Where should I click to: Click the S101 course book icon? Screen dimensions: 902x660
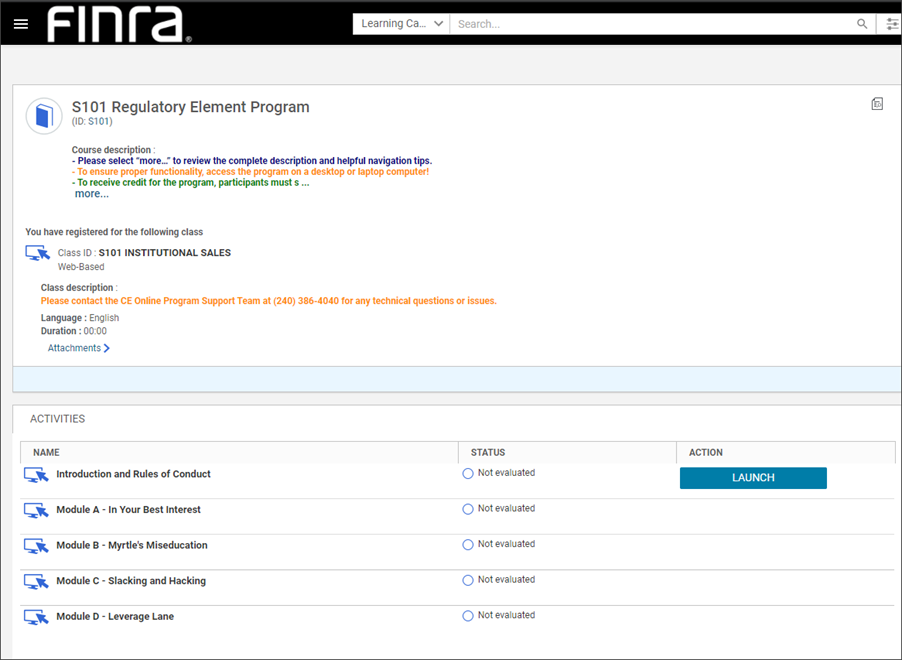tap(44, 116)
